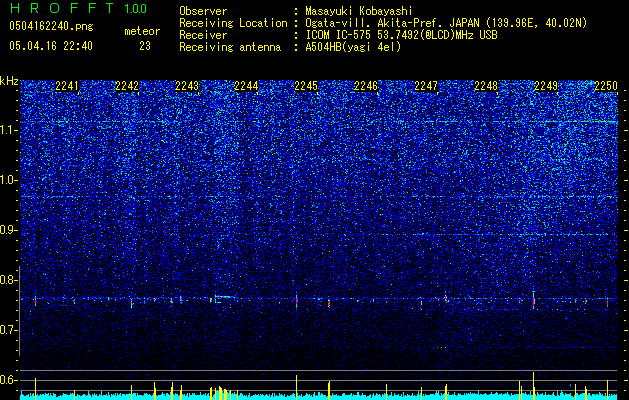Click observer name Masayuki Kobayashi

[x=359, y=11]
